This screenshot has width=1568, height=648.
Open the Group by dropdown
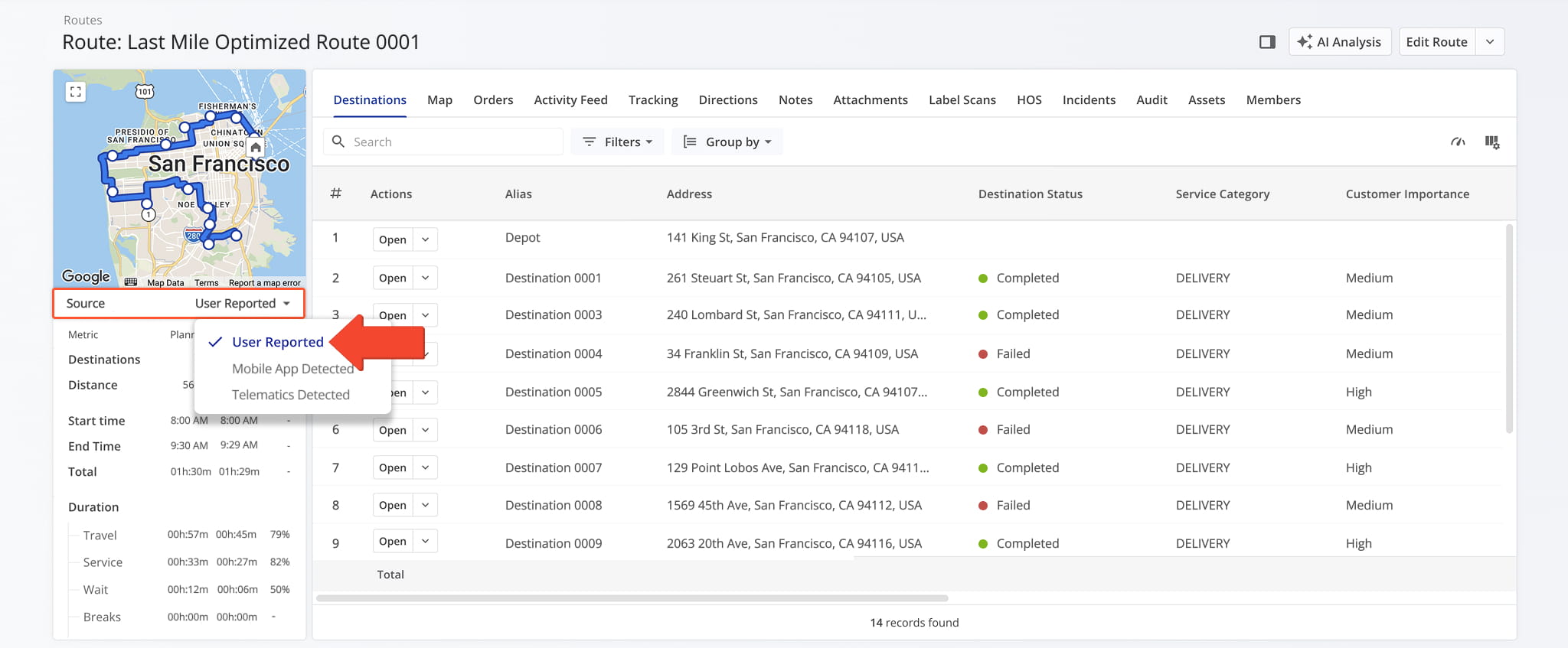[727, 142]
